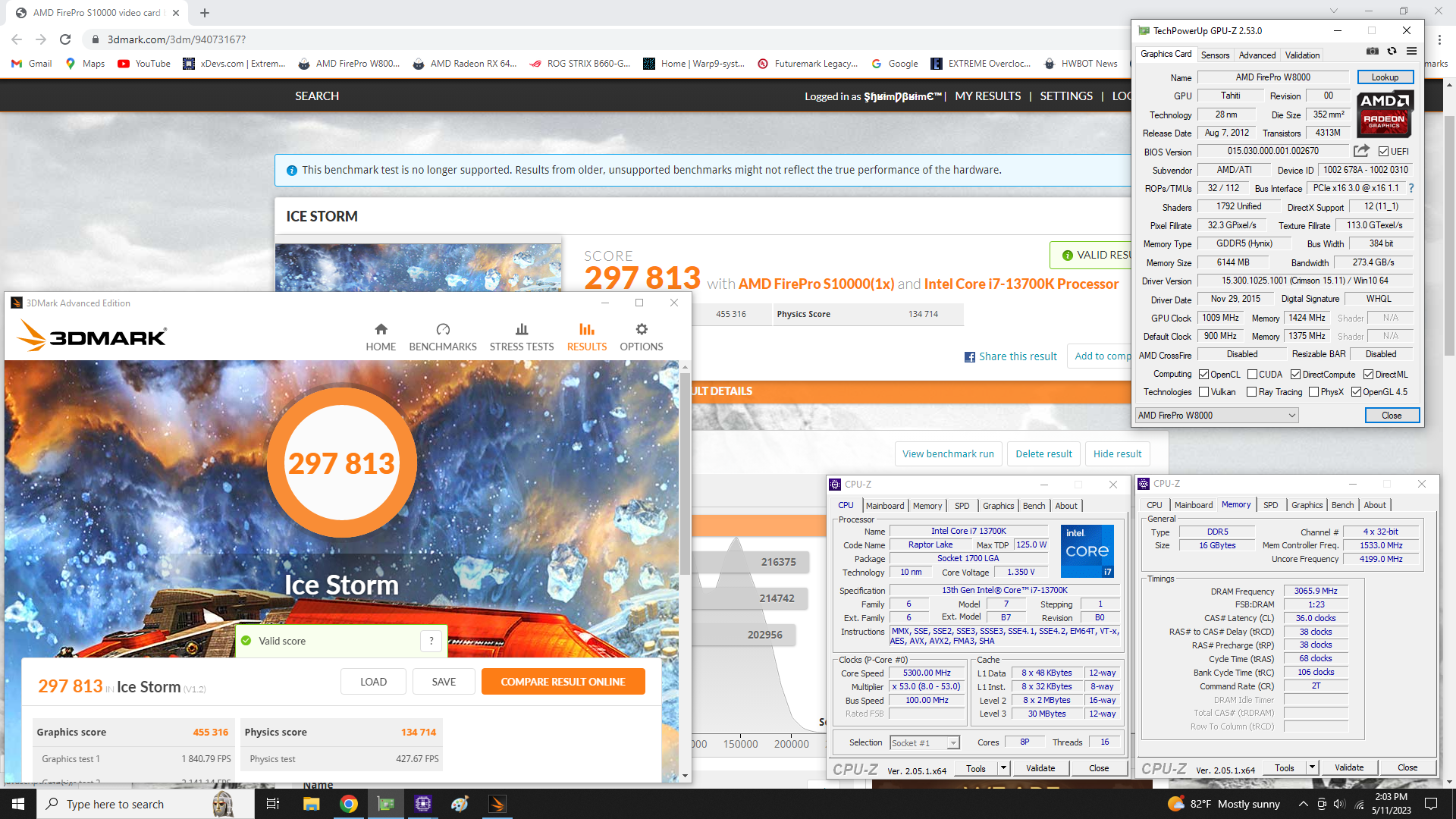This screenshot has height=819, width=1456.
Task: Click the AMD Radeon logo in GPU-Z
Action: click(1385, 114)
